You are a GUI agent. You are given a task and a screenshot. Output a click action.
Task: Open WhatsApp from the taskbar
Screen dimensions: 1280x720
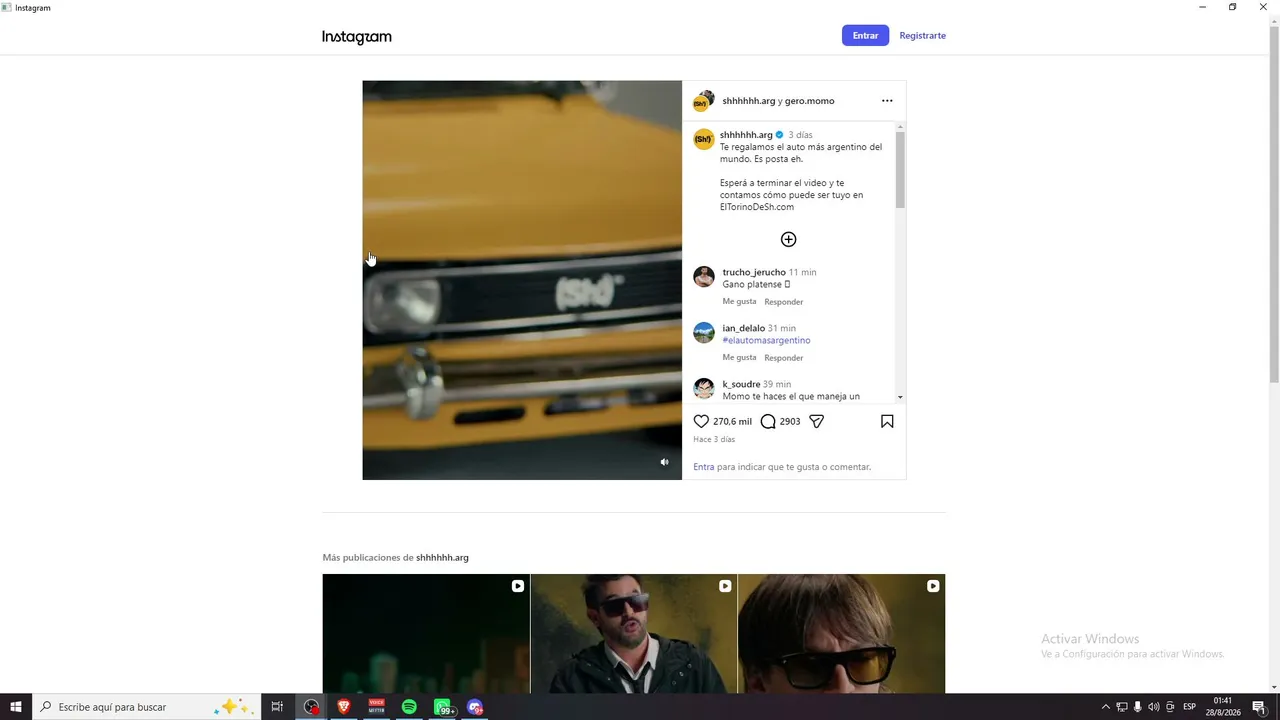pyautogui.click(x=442, y=707)
